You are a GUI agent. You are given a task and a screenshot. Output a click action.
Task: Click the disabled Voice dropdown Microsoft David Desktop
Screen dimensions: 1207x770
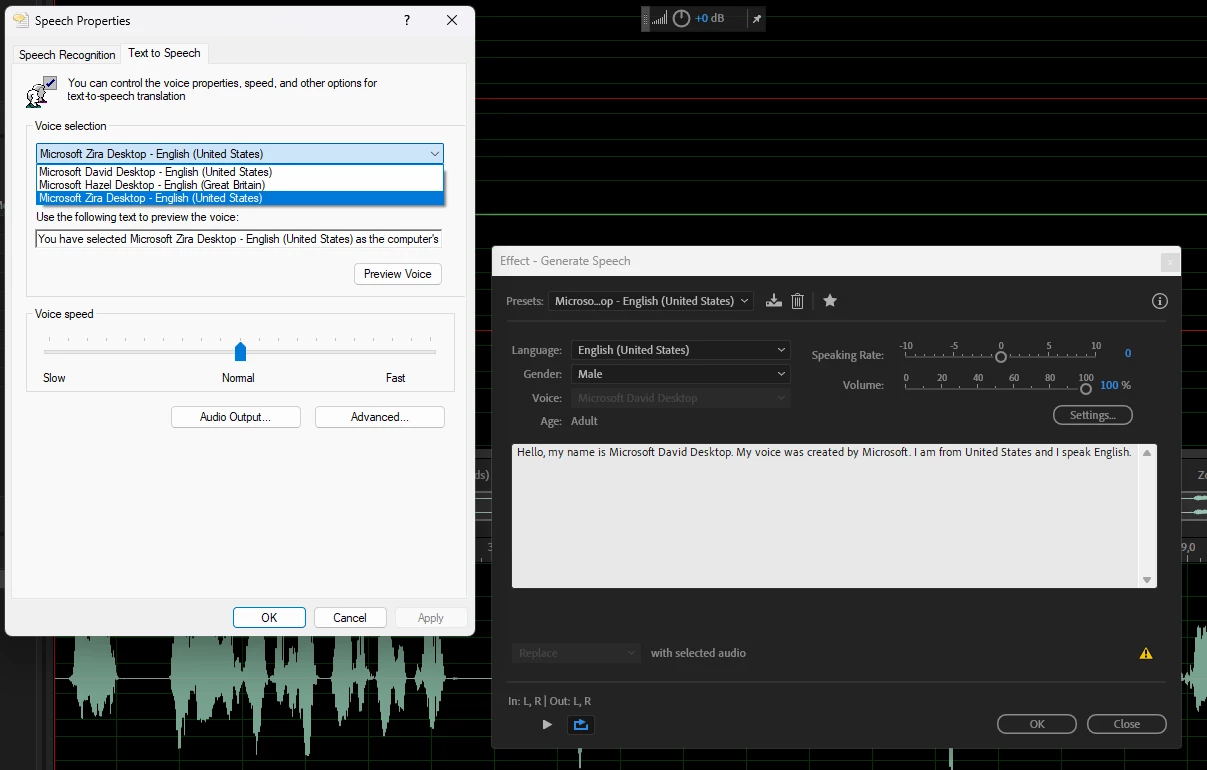pos(681,398)
